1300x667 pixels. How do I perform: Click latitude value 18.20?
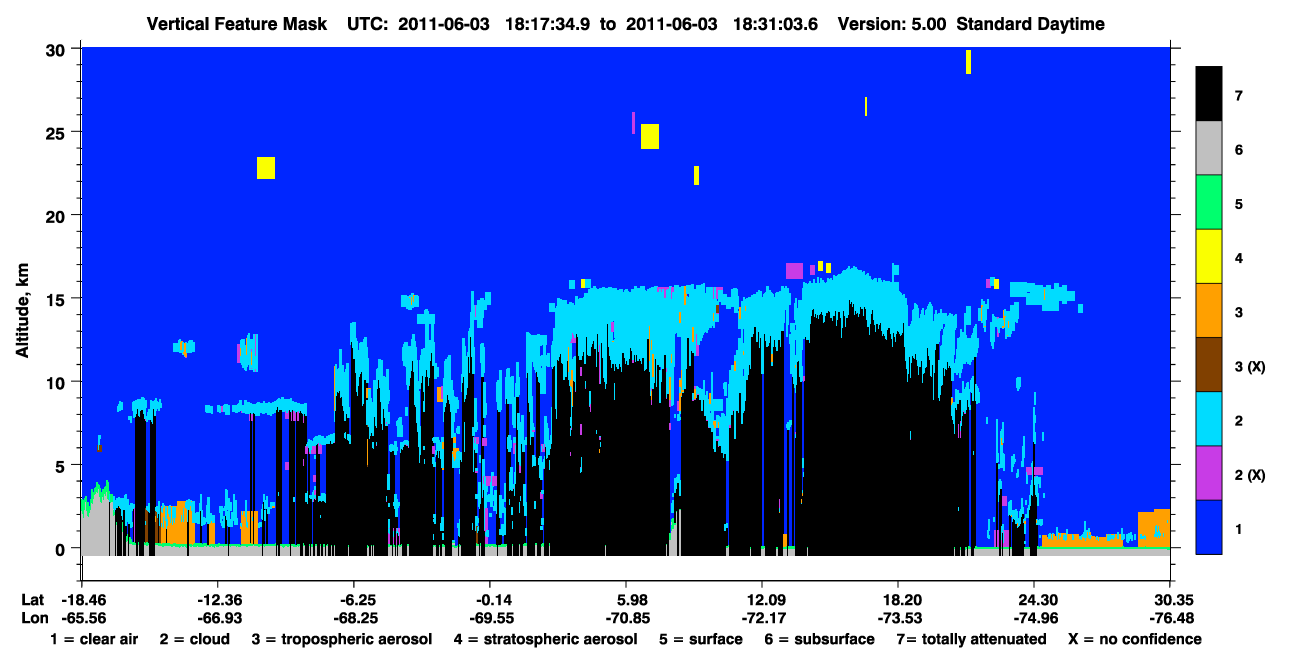898,599
